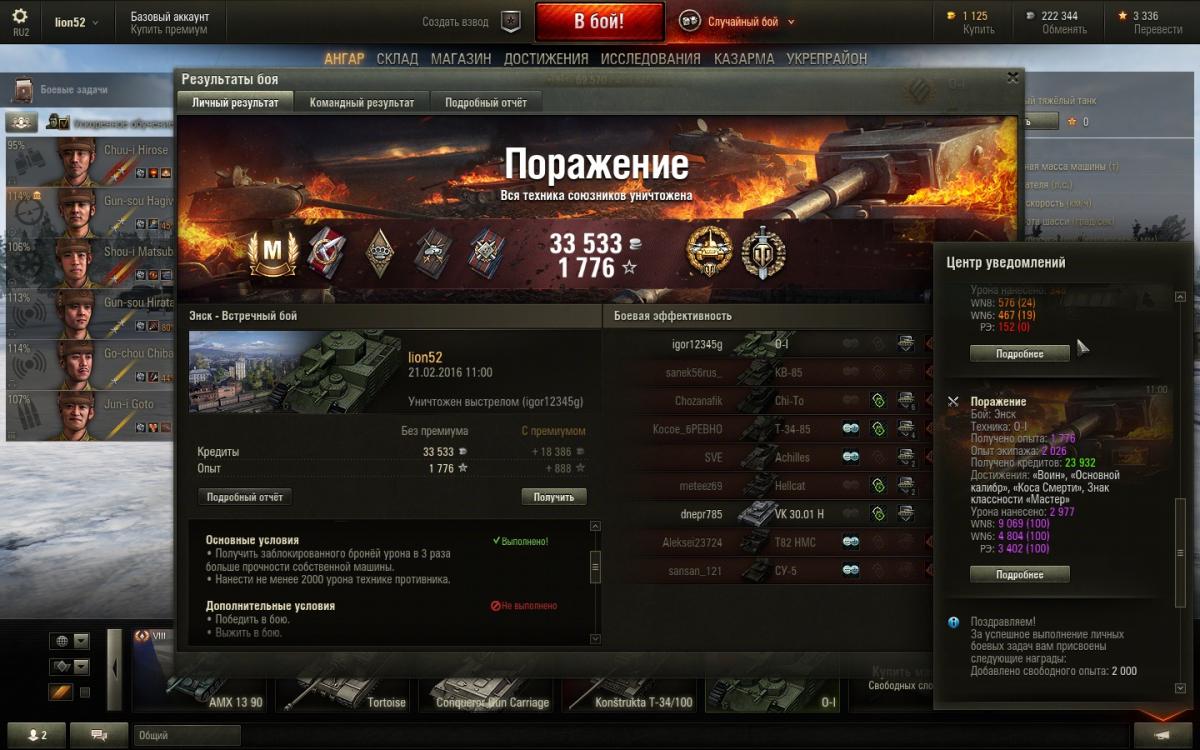1200x750 pixels.
Task: Switch to the Командный результат tab
Action: [x=362, y=102]
